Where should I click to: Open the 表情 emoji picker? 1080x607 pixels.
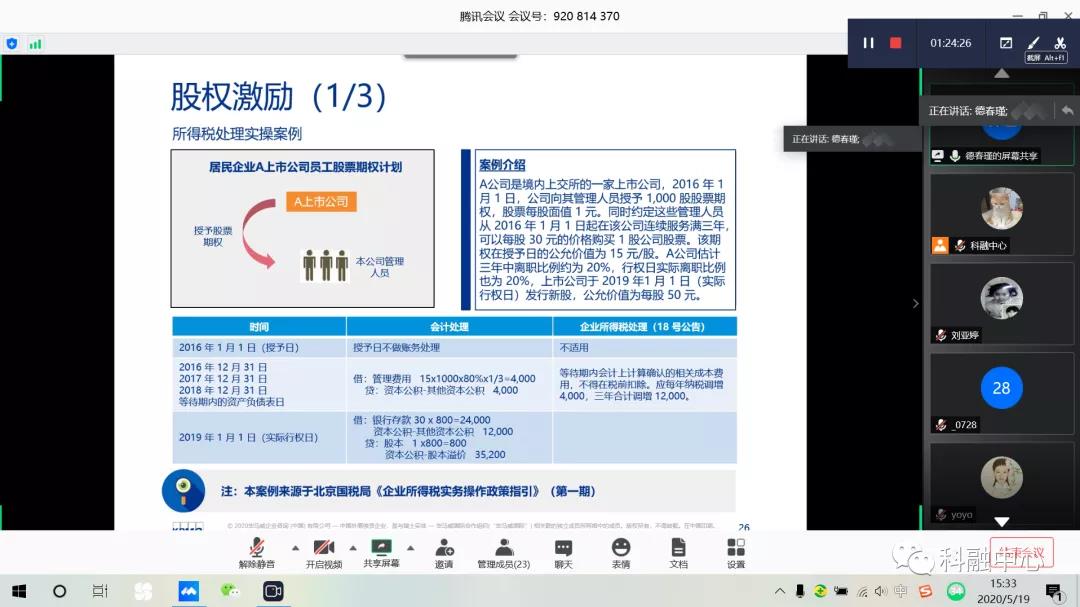point(621,552)
